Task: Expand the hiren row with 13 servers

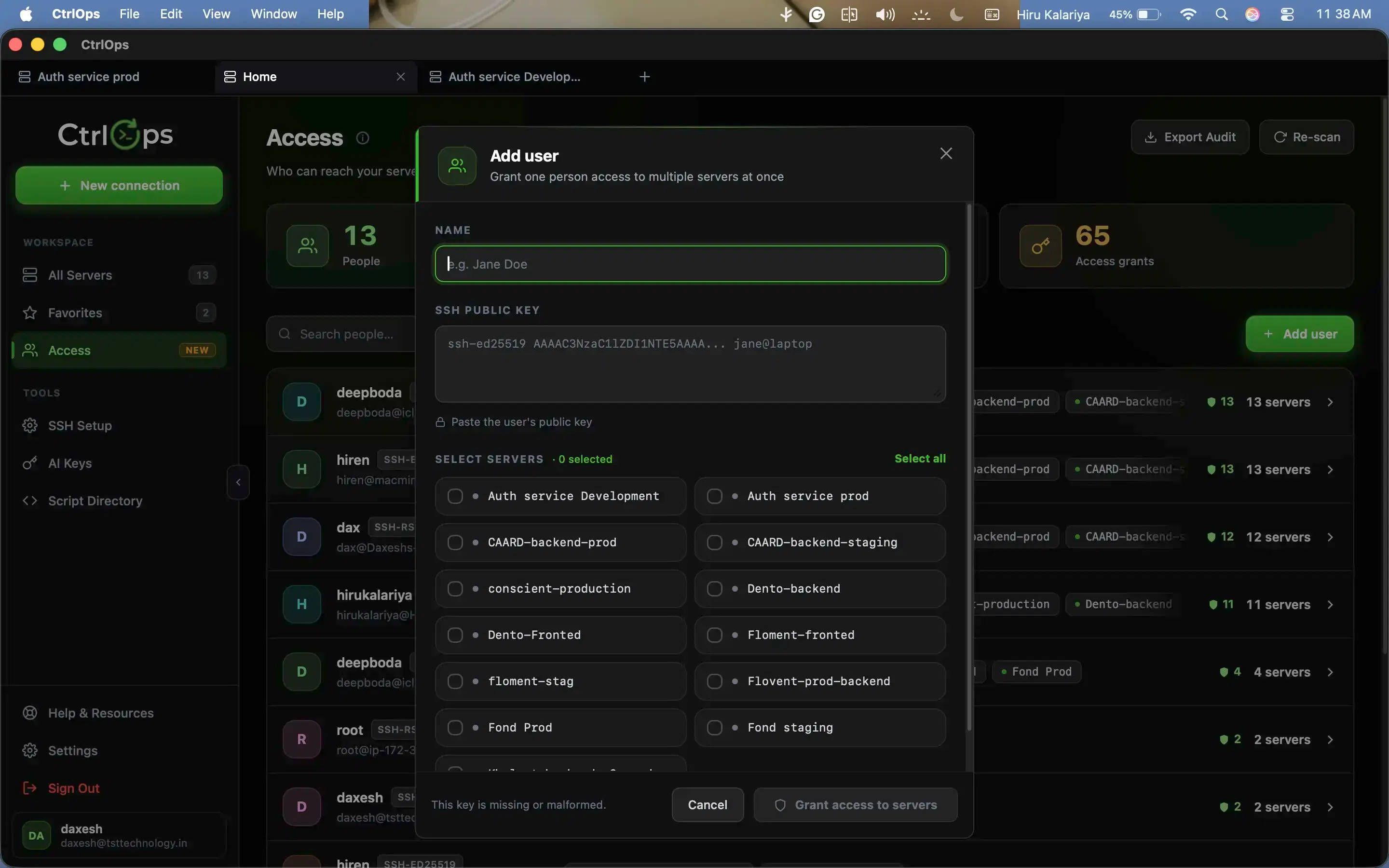Action: (x=1330, y=470)
